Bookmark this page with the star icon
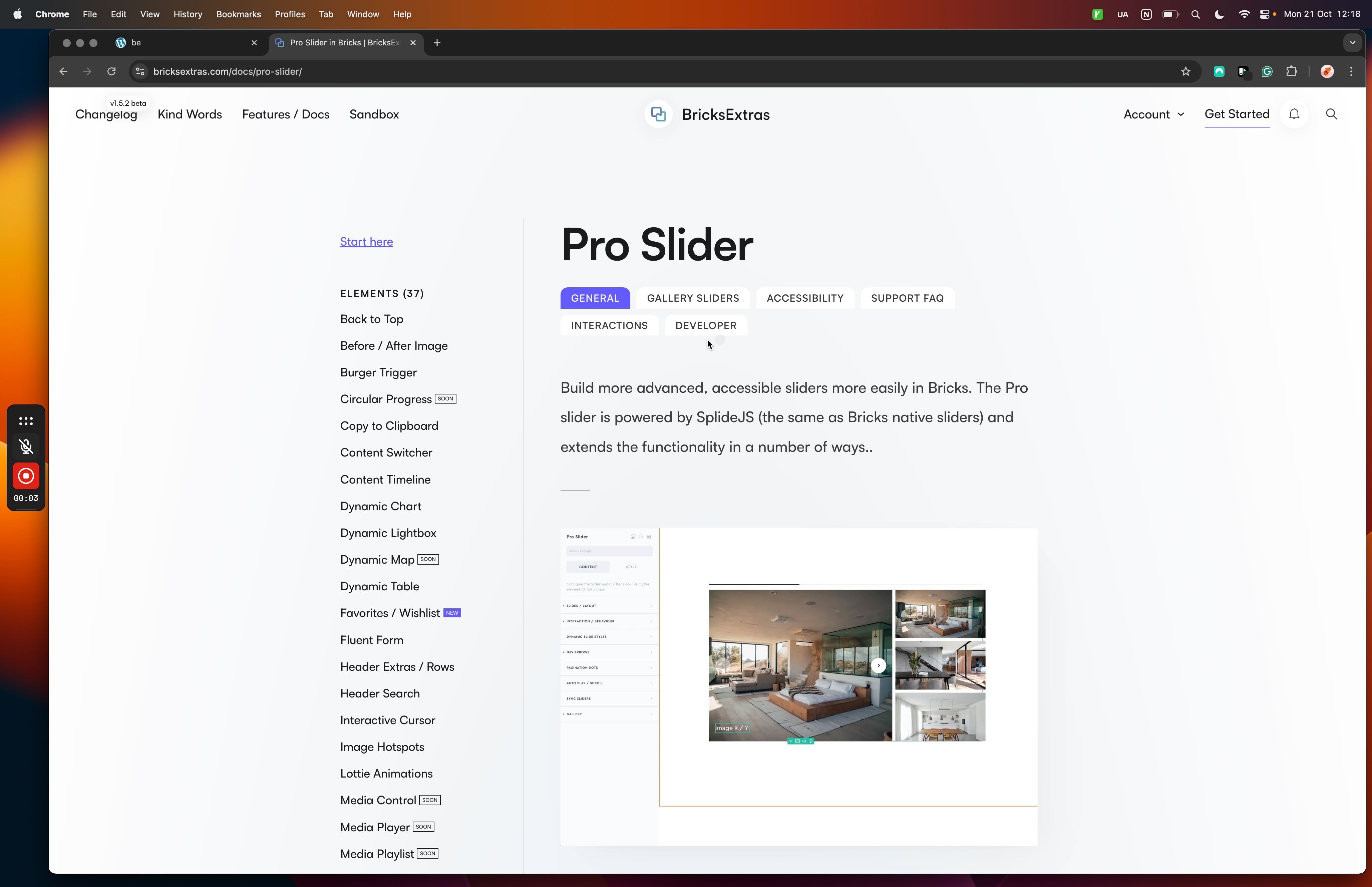Image resolution: width=1372 pixels, height=887 pixels. (1185, 71)
